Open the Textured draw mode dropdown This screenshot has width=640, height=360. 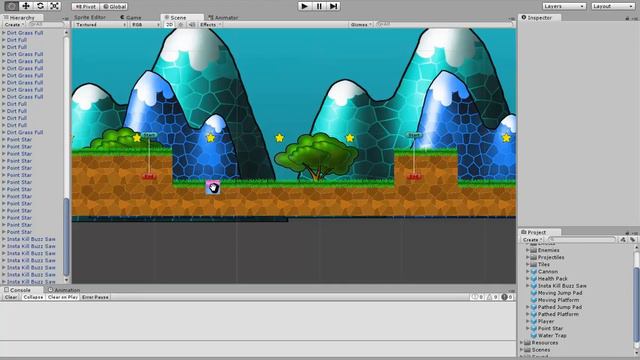pyautogui.click(x=100, y=24)
